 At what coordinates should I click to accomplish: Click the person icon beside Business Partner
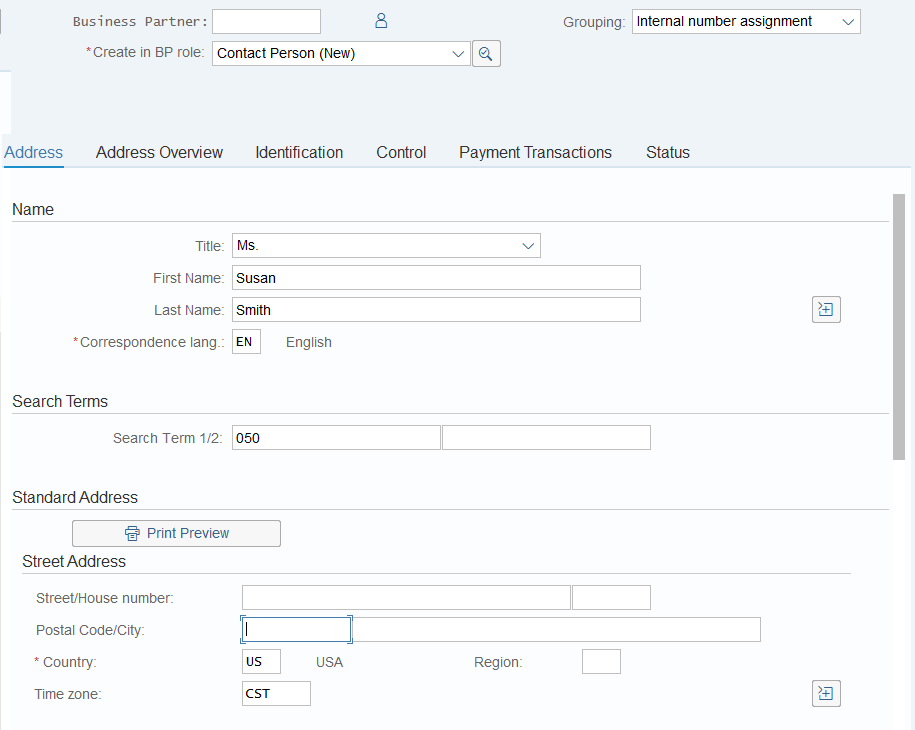tap(381, 21)
